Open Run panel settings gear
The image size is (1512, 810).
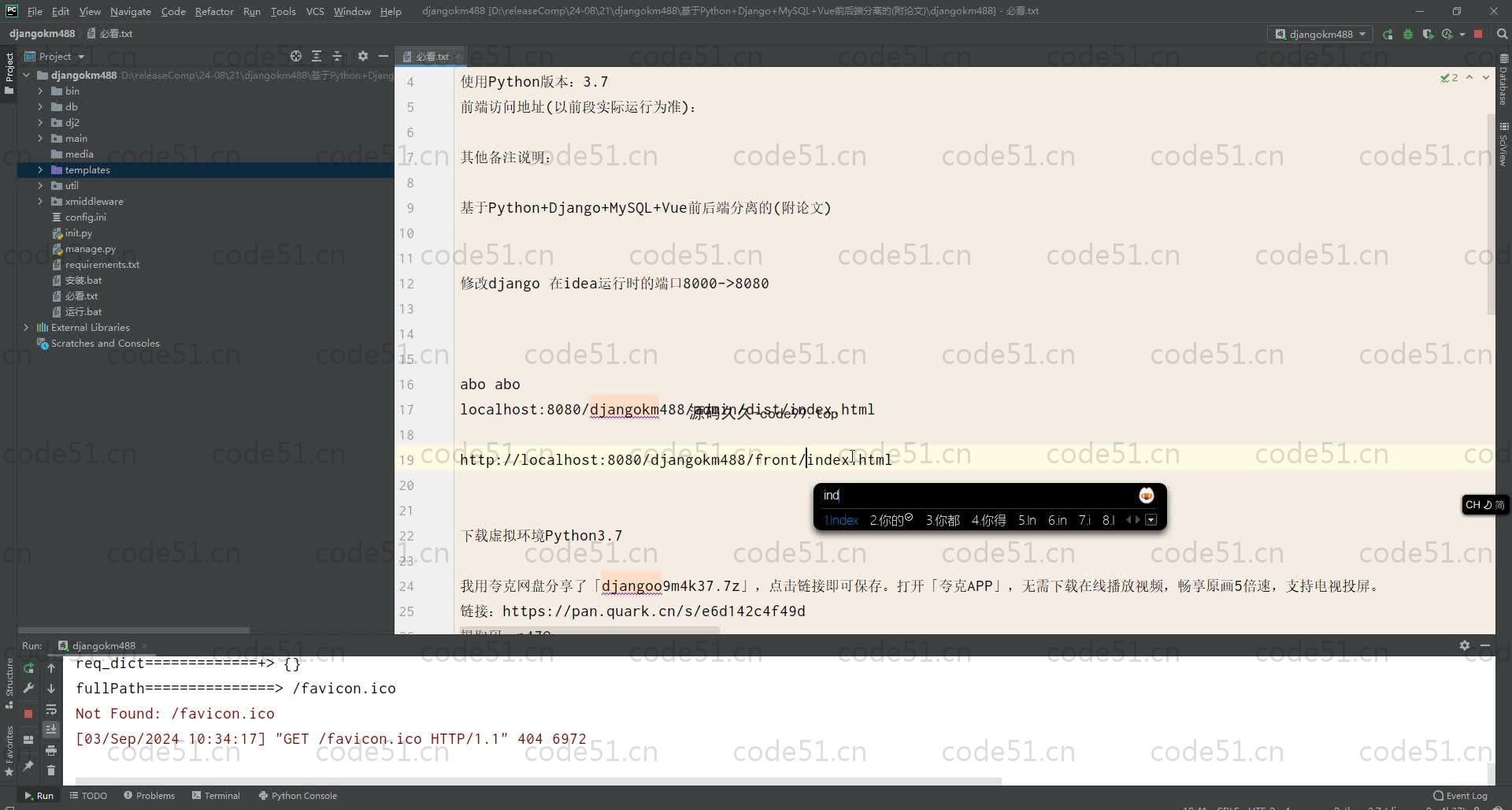click(x=1464, y=645)
